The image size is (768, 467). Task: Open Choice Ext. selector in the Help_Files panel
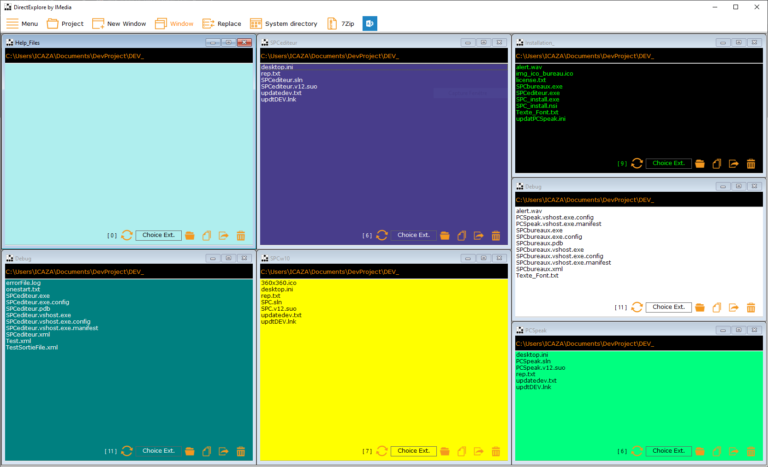tap(159, 235)
